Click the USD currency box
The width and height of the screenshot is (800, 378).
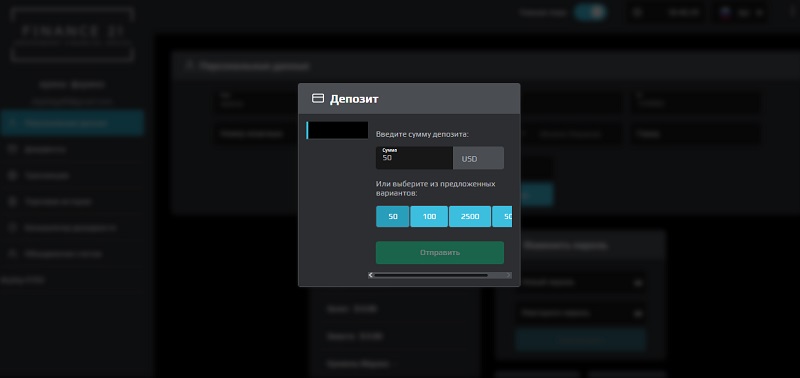pos(479,158)
